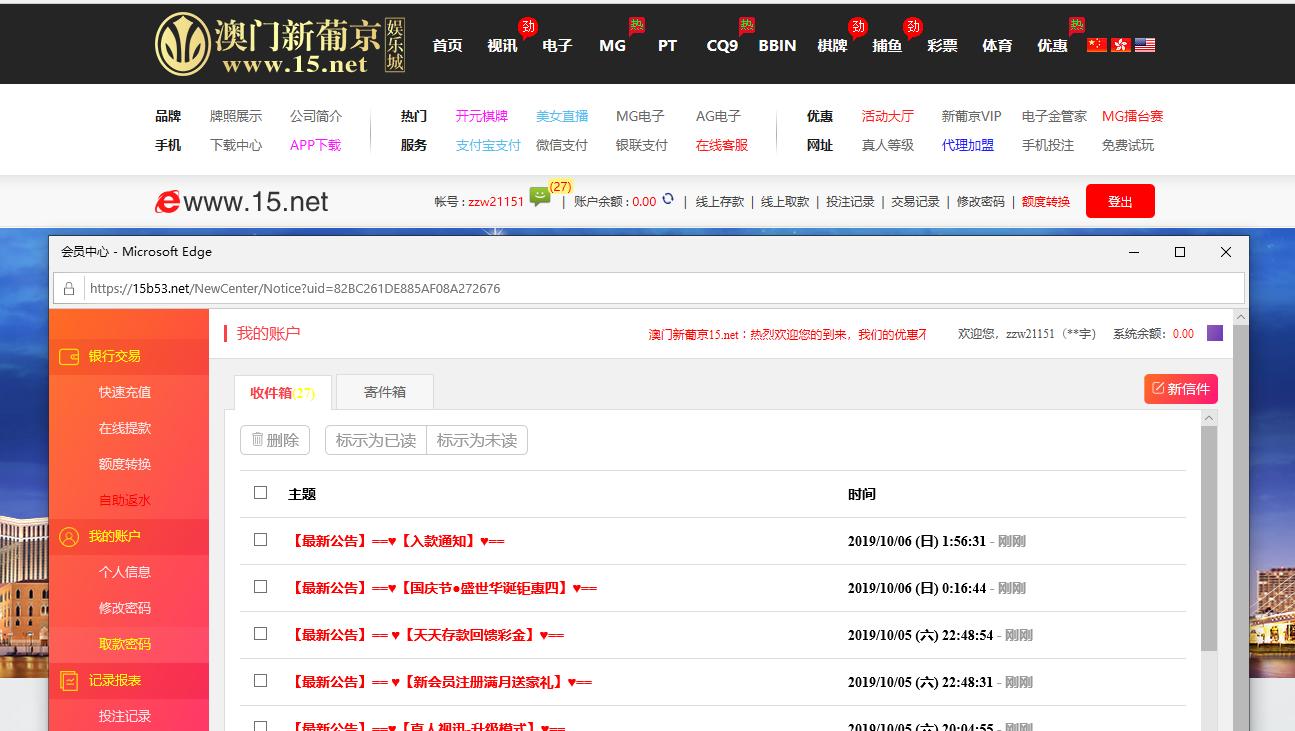Open 额度转换 in sidebar
Image resolution: width=1295 pixels, height=731 pixels.
tap(125, 464)
